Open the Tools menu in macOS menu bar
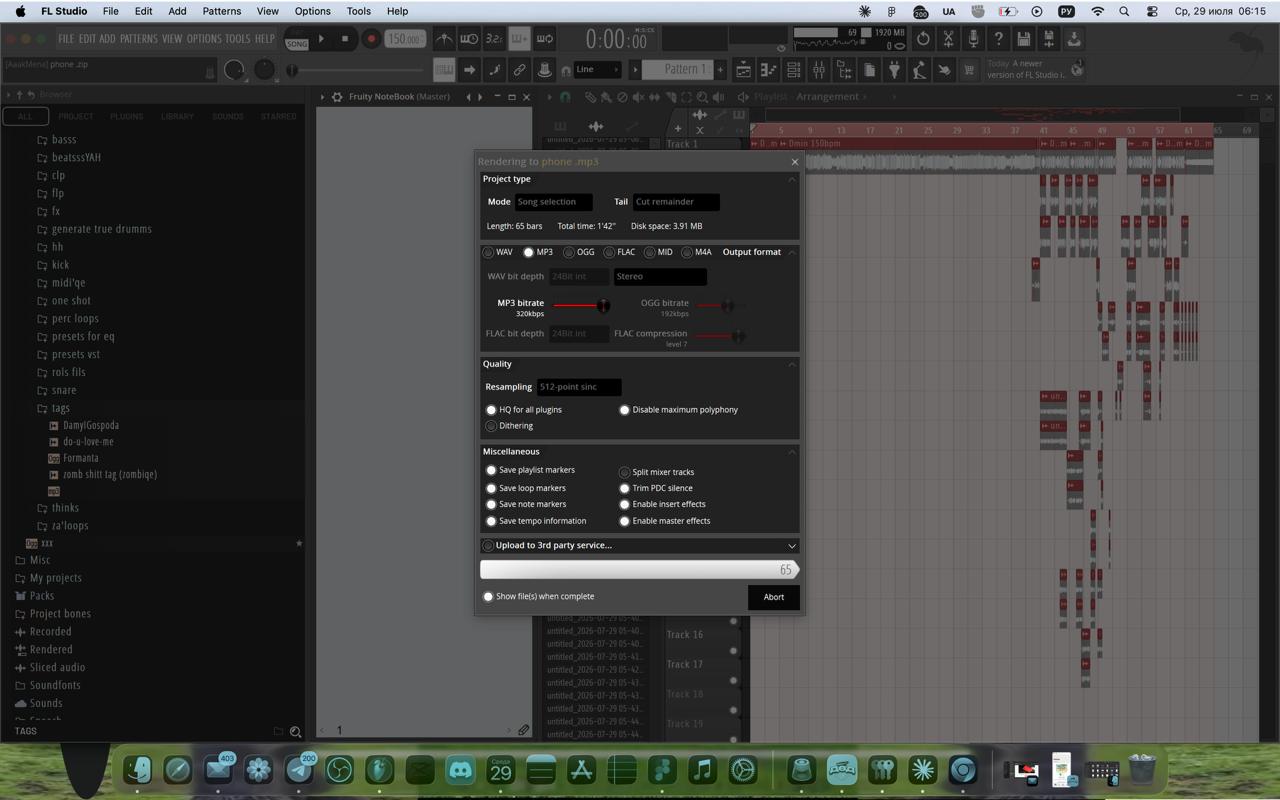The image size is (1280, 800). click(x=358, y=11)
